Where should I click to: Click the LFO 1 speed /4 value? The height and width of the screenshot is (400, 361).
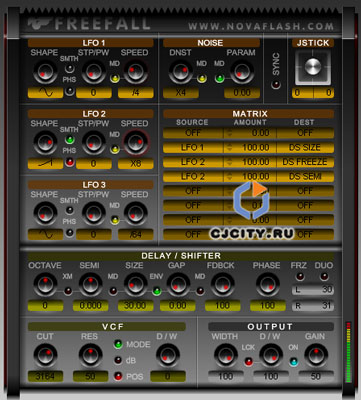(136, 92)
